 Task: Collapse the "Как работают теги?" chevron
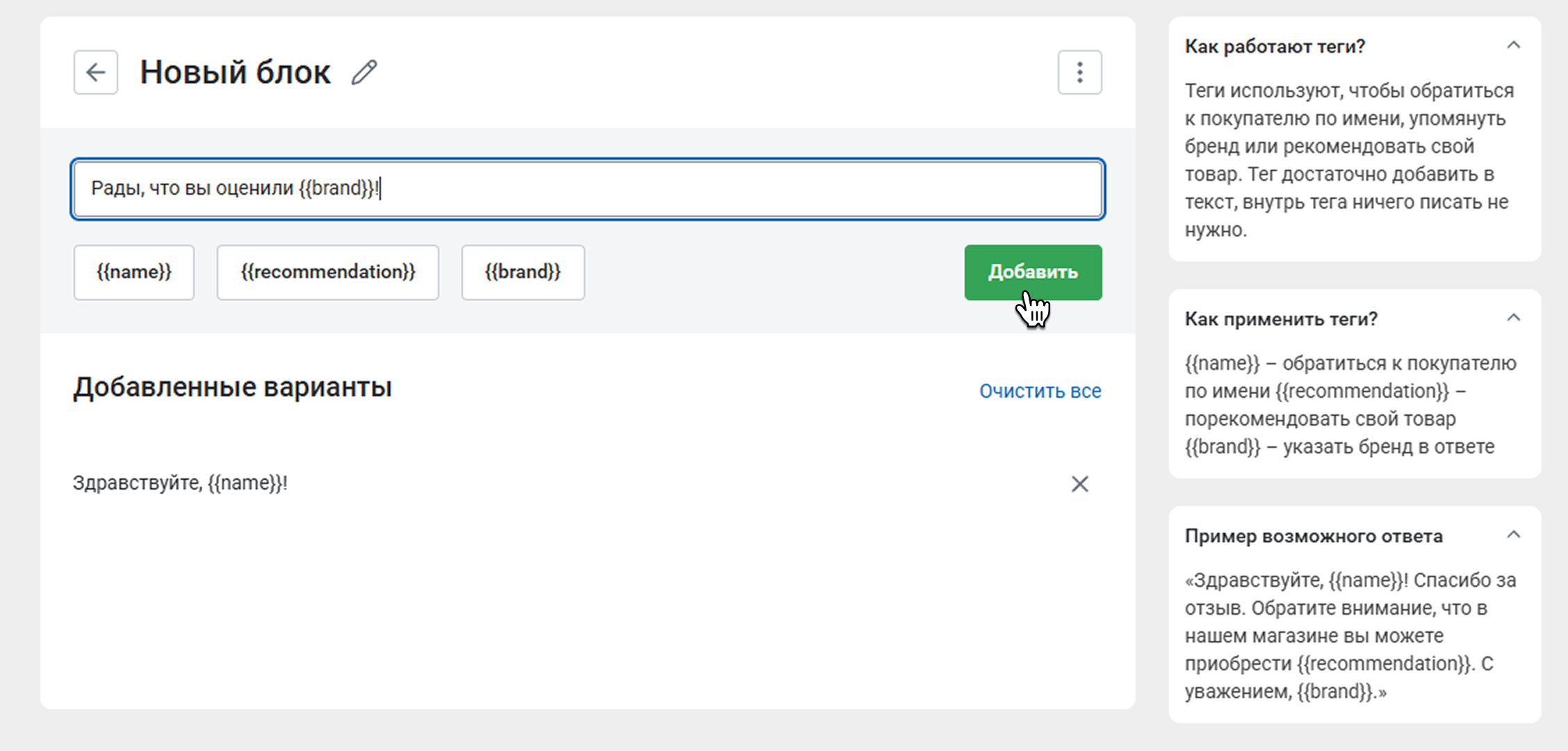point(1513,46)
